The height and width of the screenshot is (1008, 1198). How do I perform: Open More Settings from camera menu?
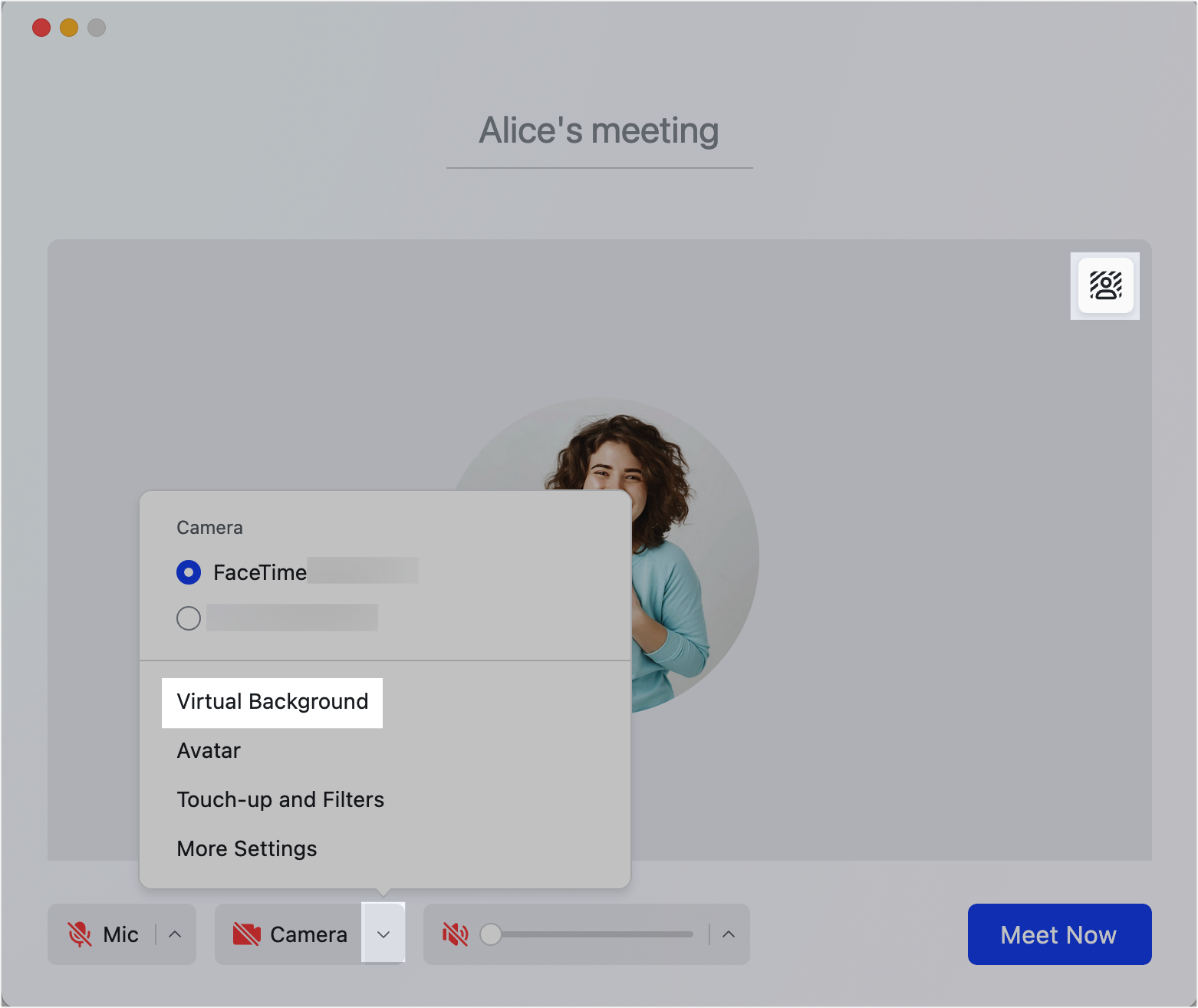[246, 849]
